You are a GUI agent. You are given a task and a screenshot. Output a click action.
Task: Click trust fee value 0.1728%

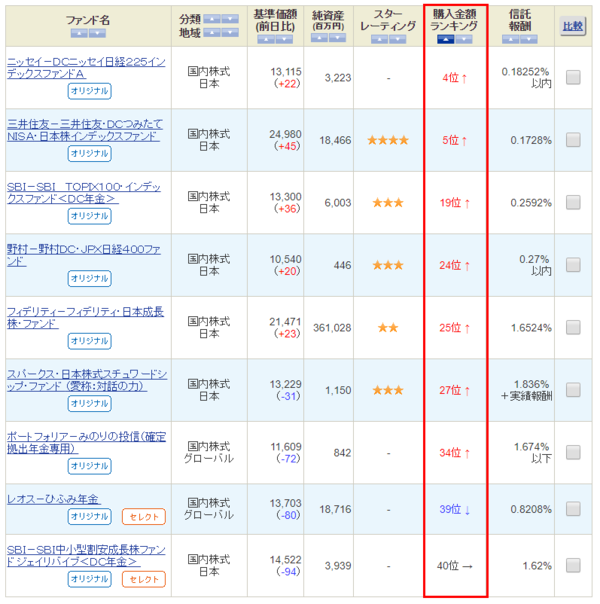[x=531, y=140]
